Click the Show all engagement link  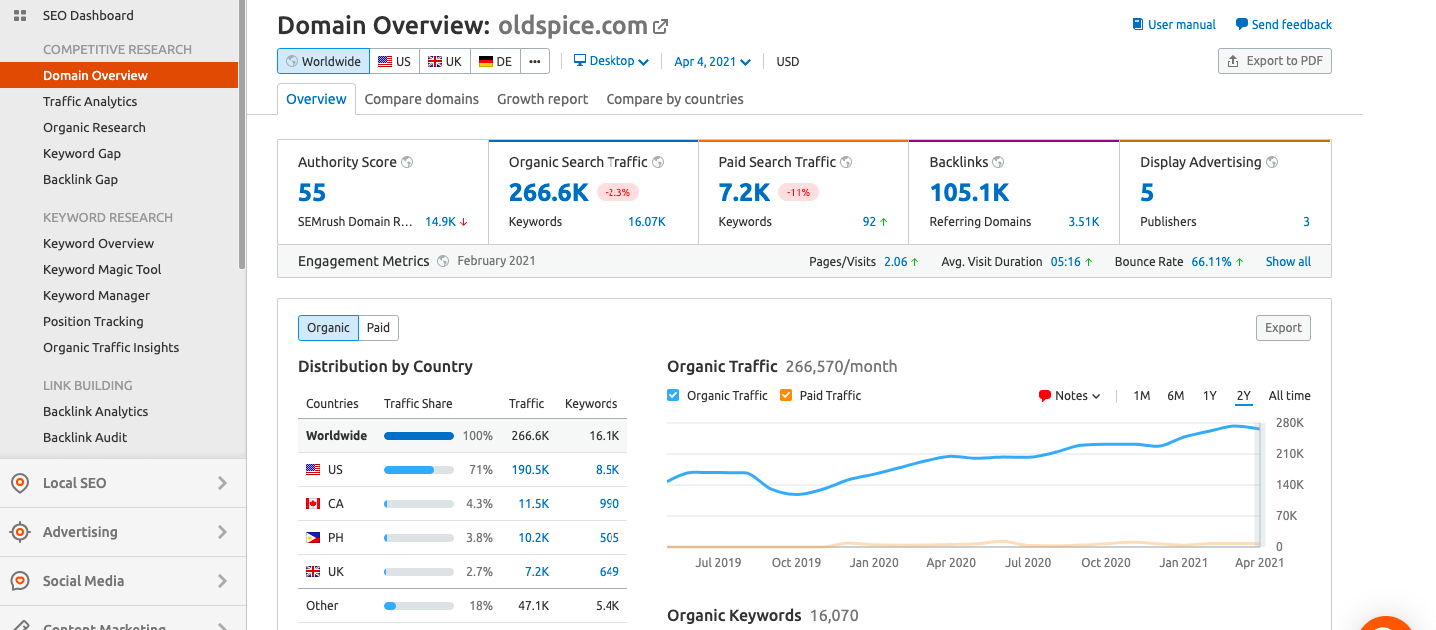[1288, 261]
